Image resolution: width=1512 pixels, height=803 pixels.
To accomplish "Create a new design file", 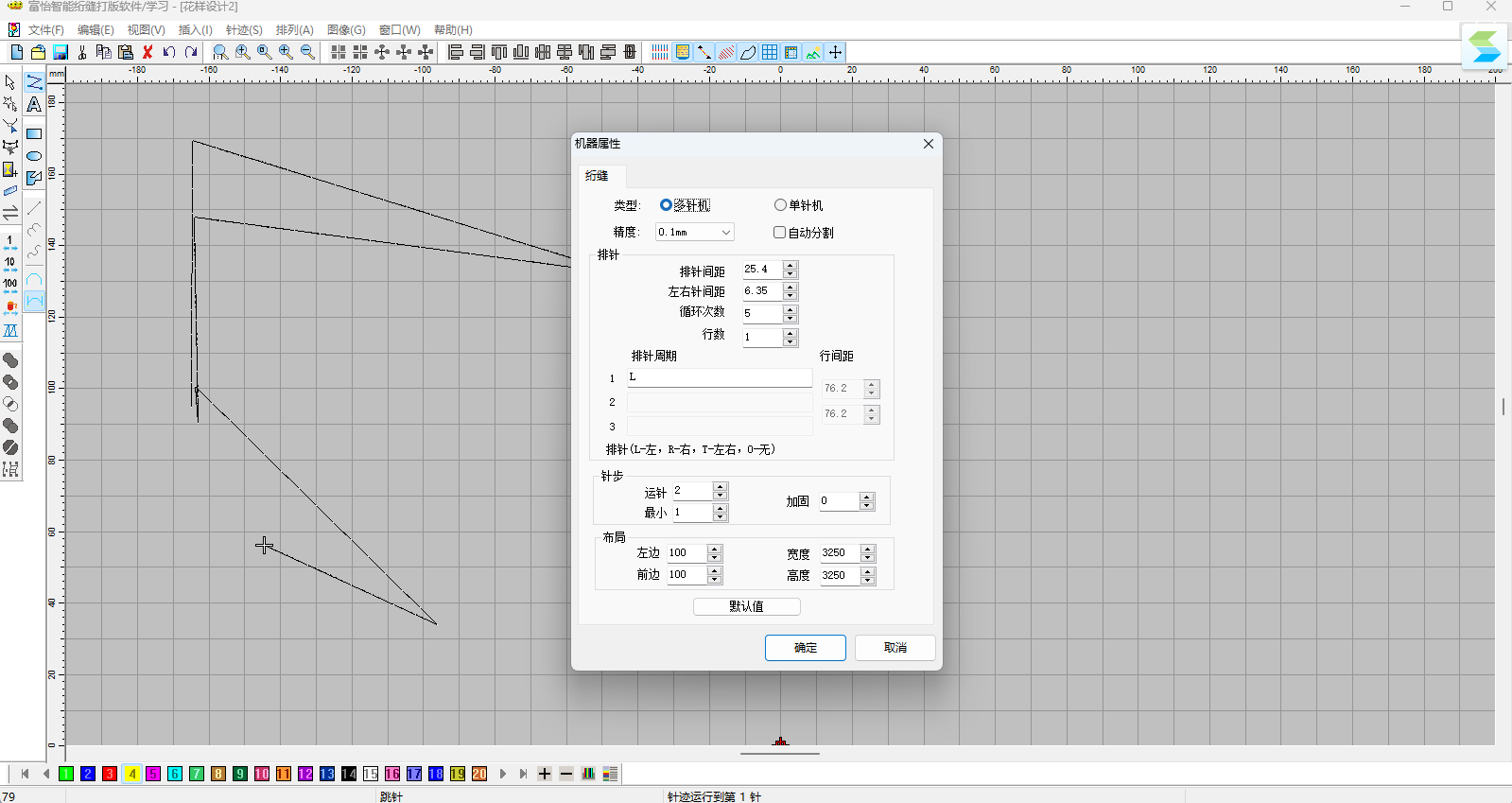I will 16,52.
